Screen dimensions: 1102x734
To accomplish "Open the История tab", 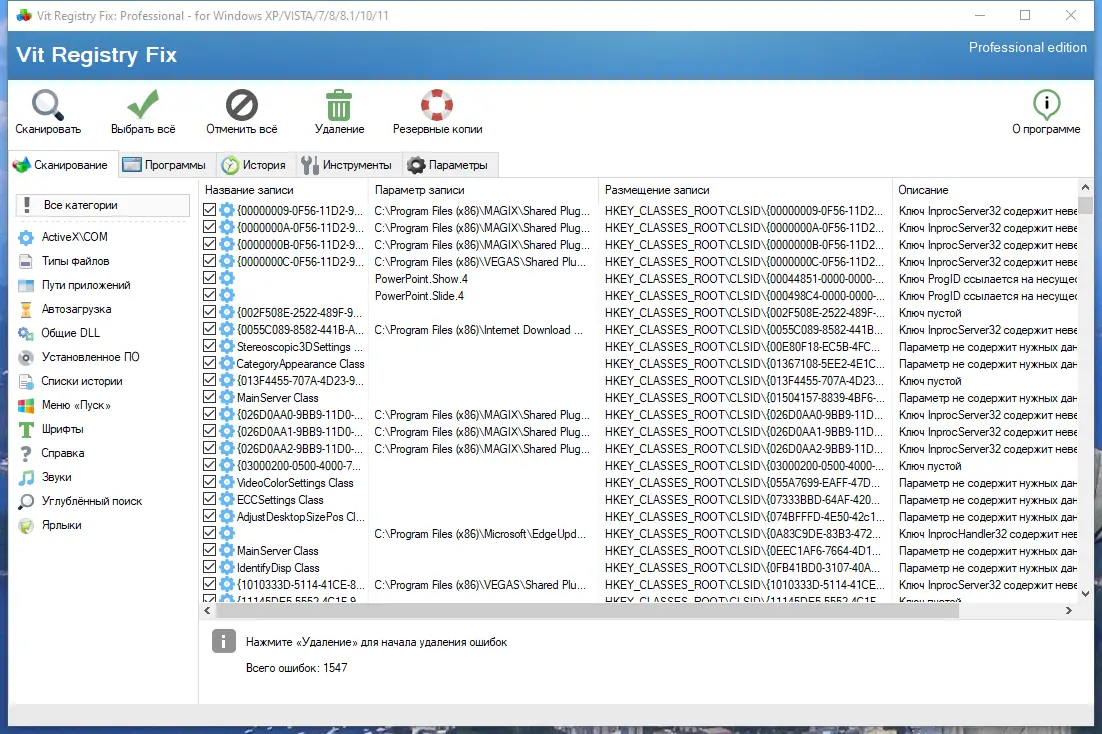I will 256,165.
